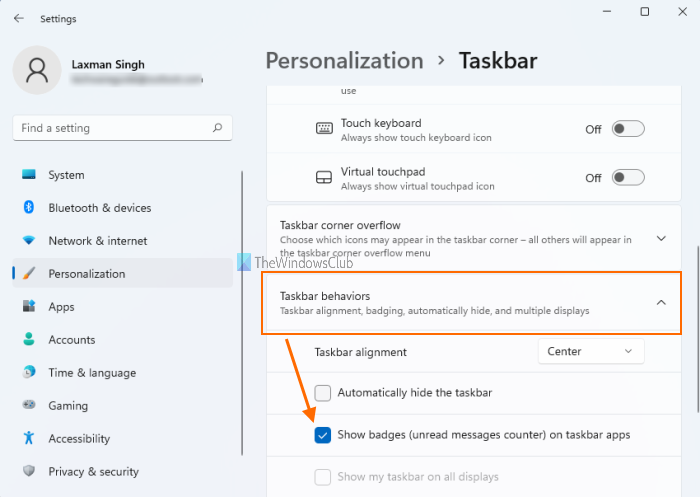This screenshot has height=497, width=700.
Task: Click the Bluetooth icon in sidebar
Action: coord(29,207)
